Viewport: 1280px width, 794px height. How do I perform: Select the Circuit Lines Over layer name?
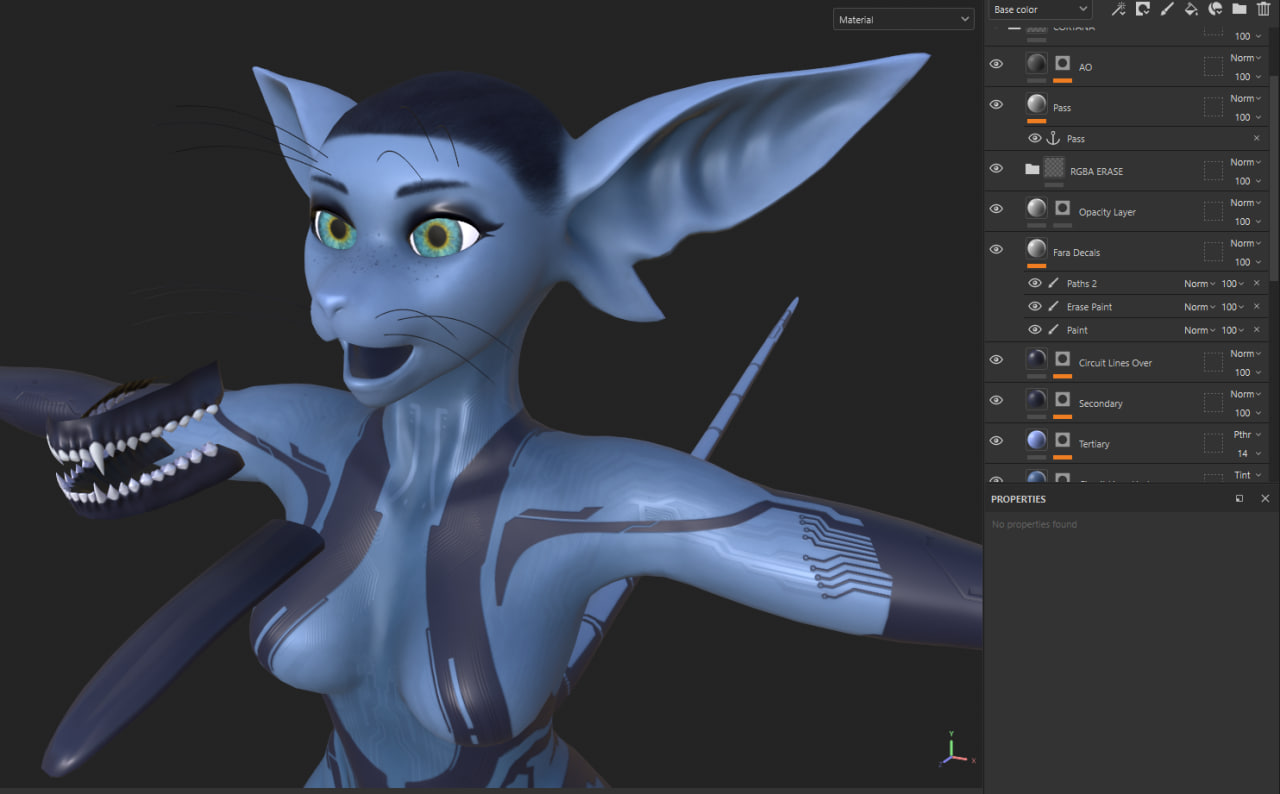pos(1115,363)
